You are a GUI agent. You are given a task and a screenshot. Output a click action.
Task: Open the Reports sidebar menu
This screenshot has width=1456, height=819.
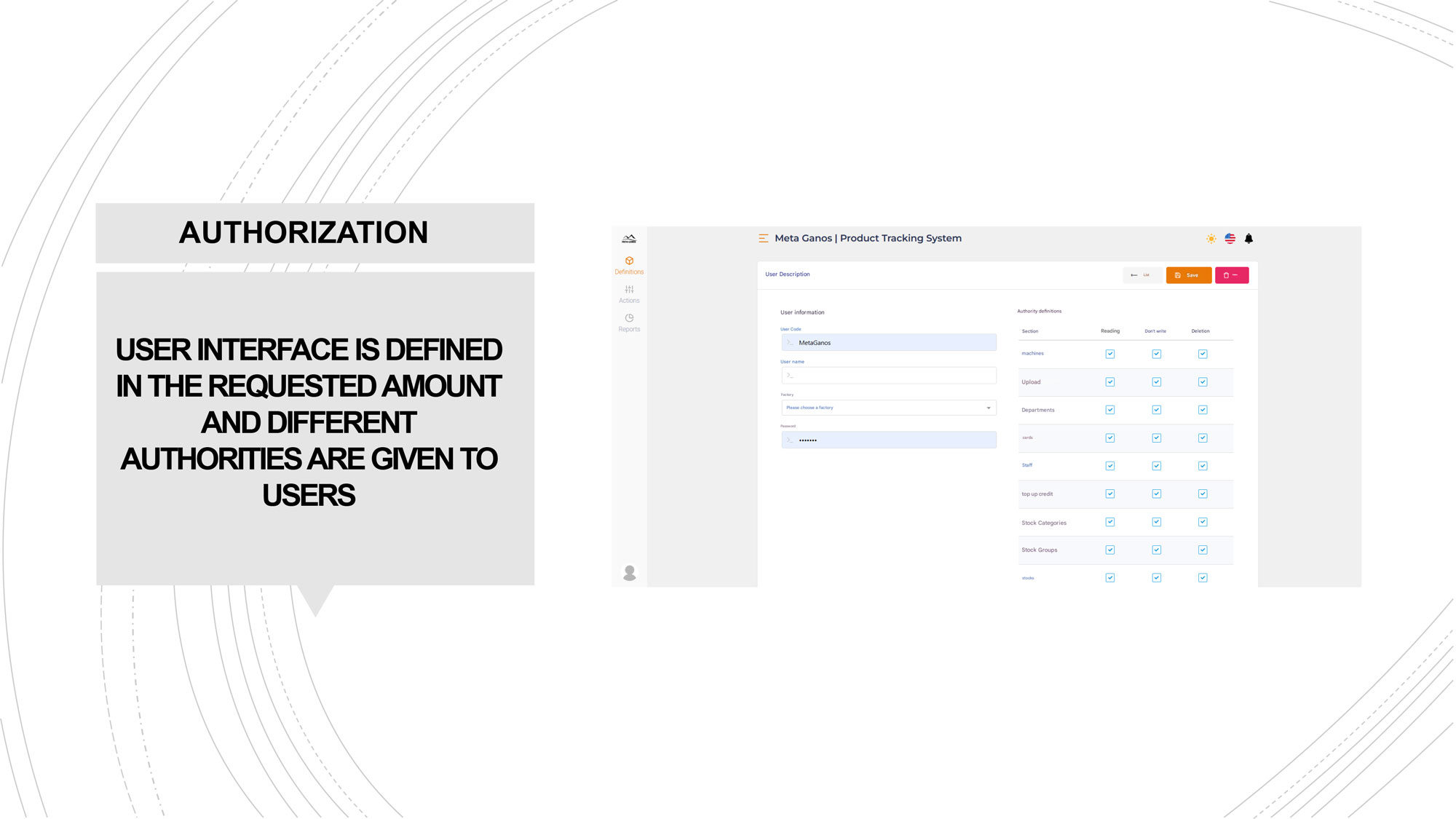click(629, 323)
